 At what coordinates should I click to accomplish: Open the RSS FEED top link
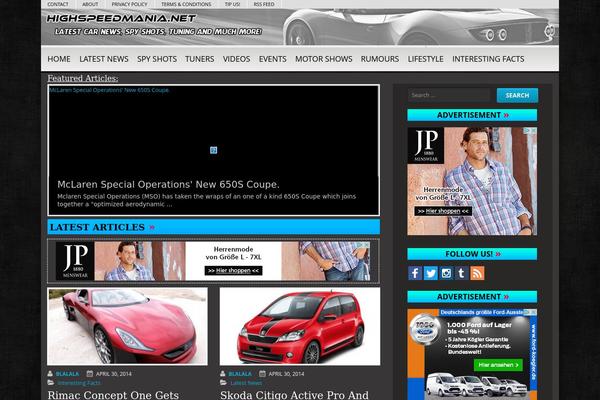264,4
